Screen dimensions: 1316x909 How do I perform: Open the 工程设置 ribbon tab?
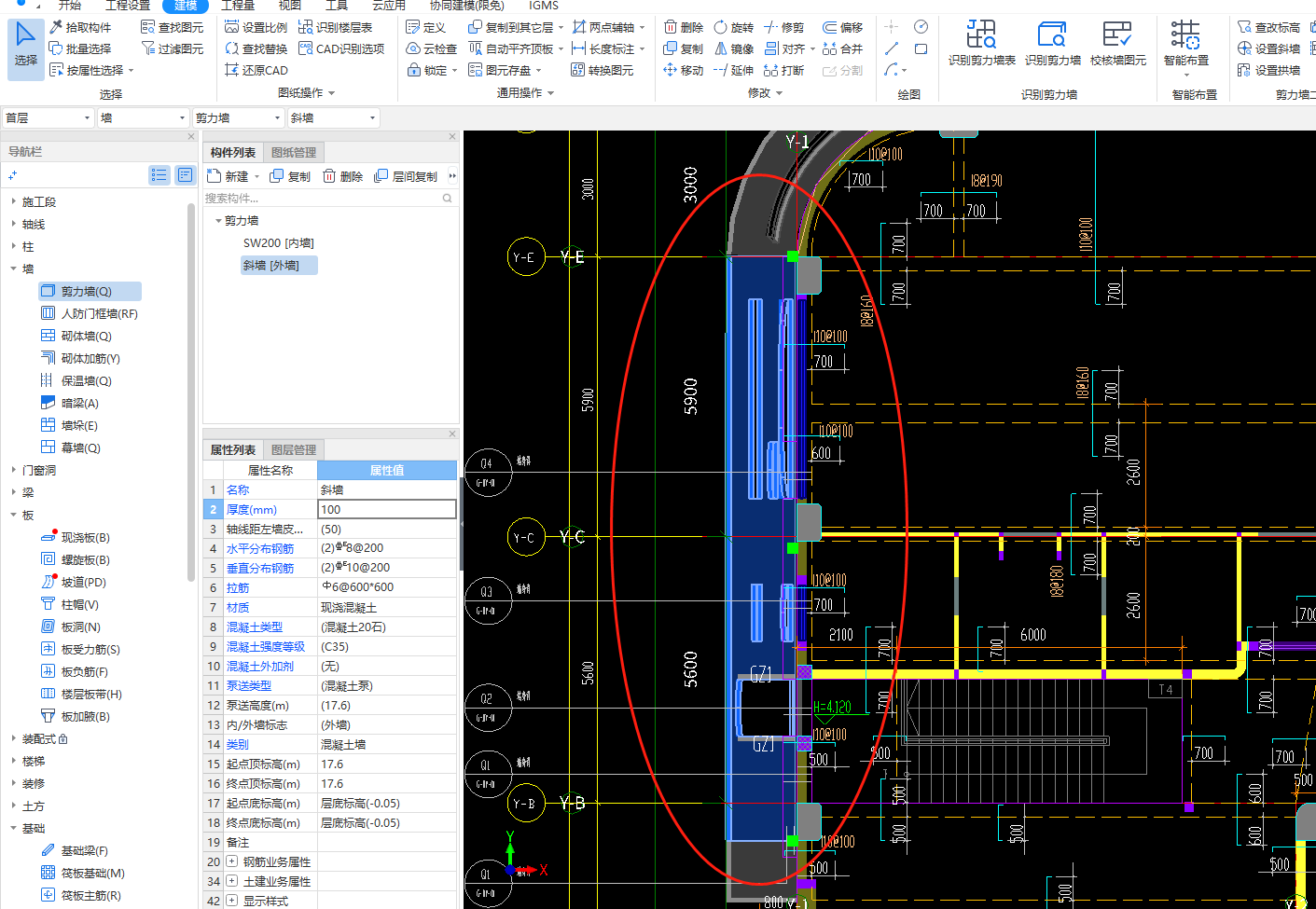tap(128, 6)
